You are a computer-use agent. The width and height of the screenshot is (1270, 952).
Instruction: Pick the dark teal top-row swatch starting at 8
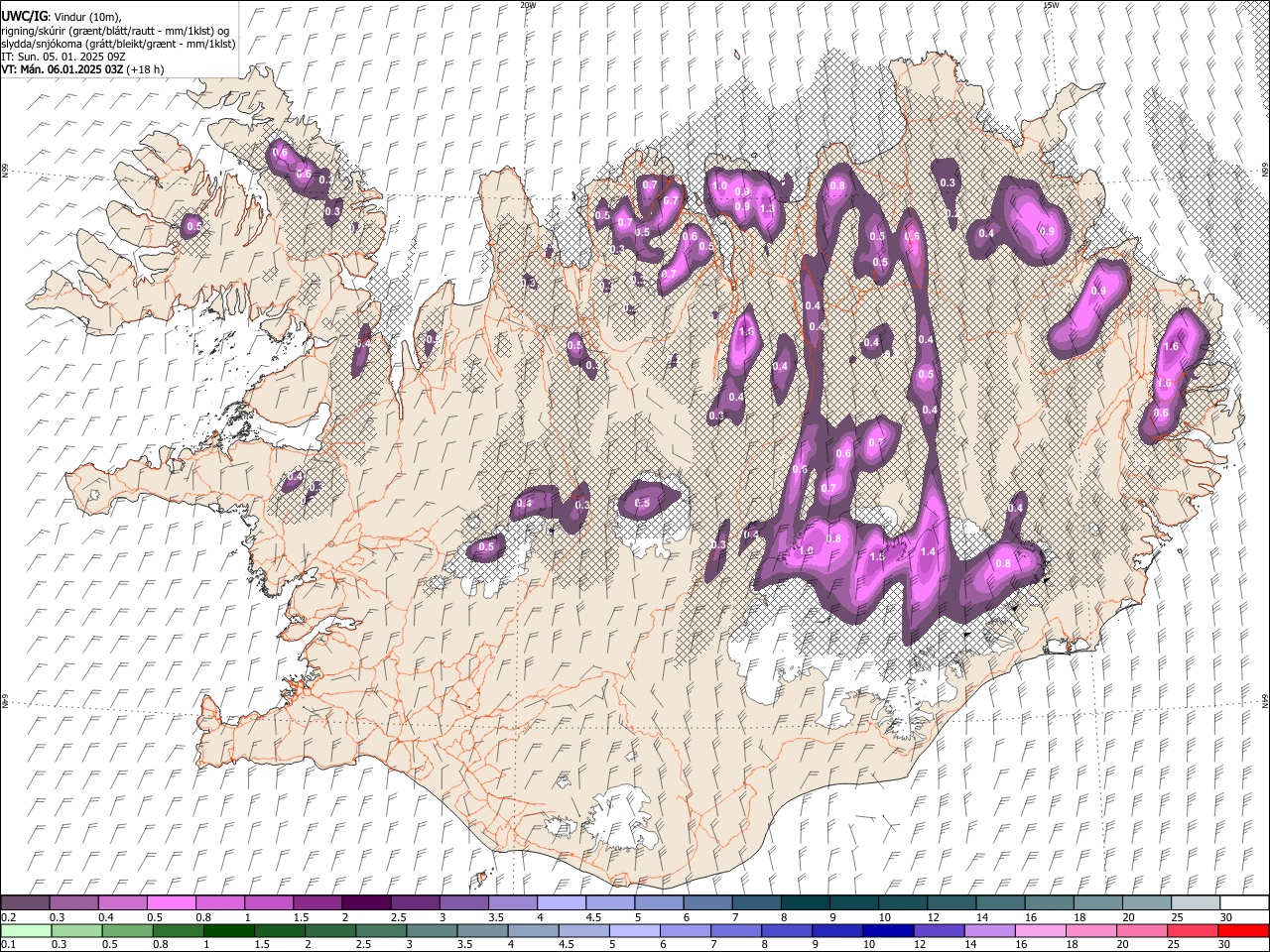point(805,902)
